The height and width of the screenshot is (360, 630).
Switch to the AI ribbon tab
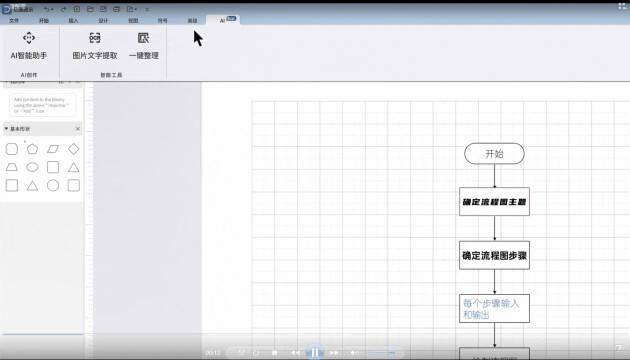[x=223, y=20]
